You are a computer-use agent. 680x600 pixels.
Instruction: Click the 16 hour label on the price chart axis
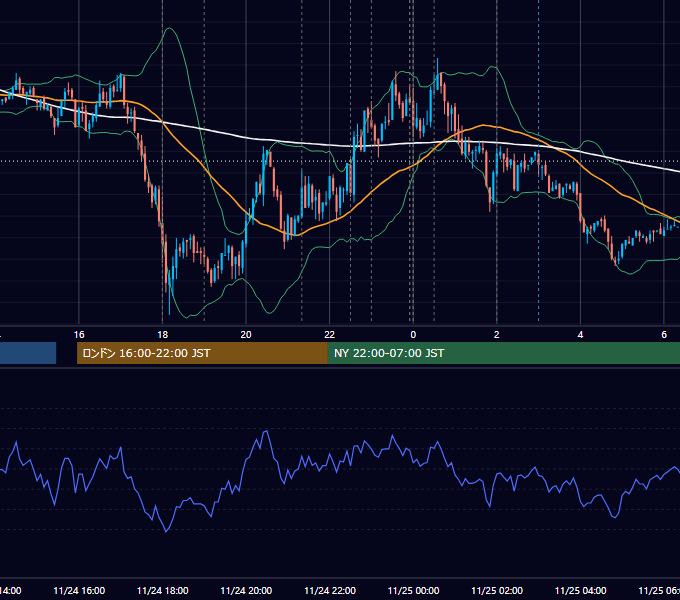pos(79,335)
